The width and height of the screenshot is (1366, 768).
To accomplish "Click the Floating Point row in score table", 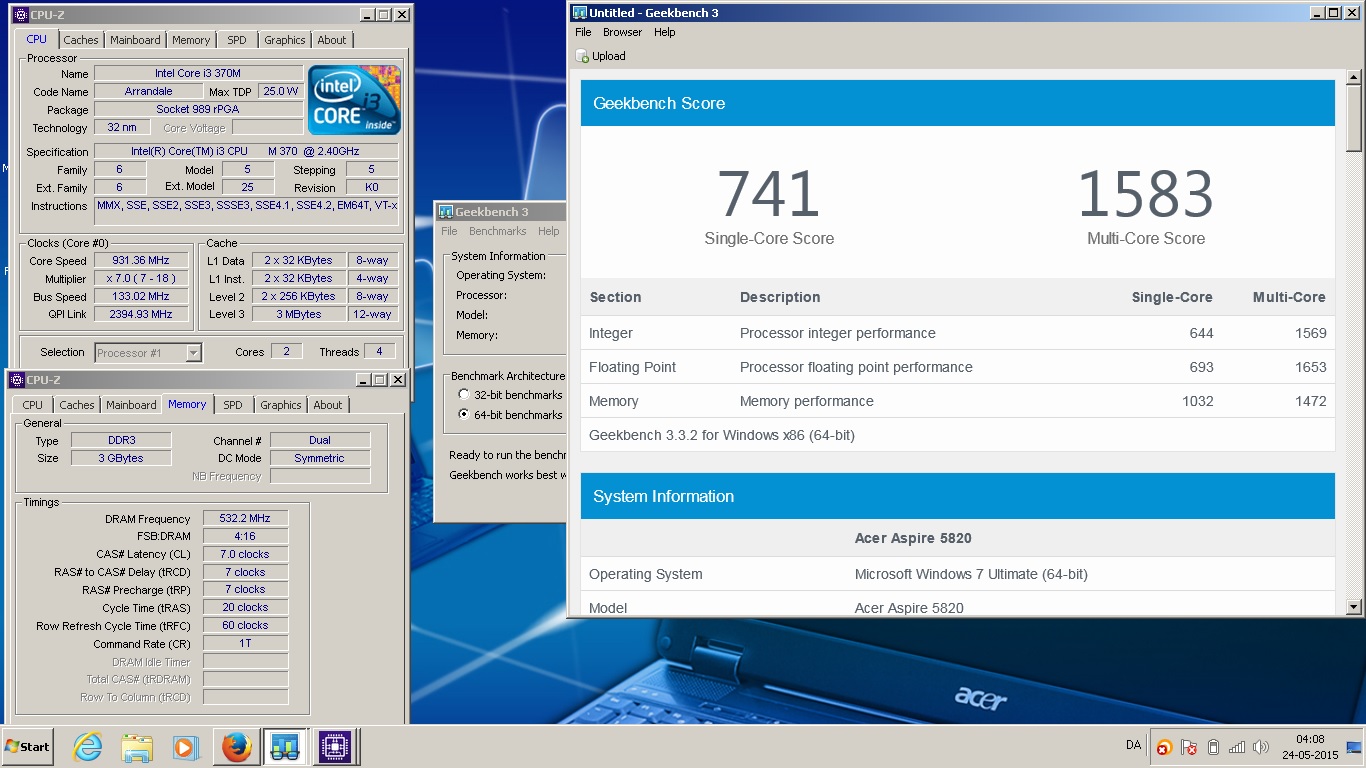I will click(x=958, y=367).
